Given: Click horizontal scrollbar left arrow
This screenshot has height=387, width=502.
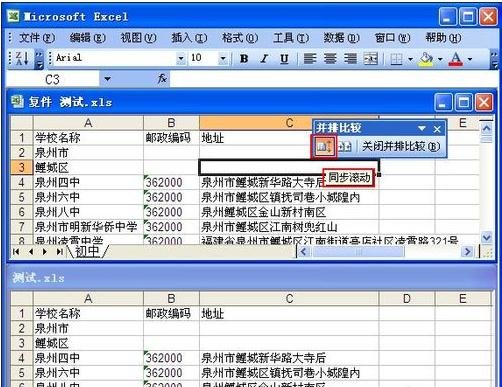Looking at the screenshot, I should point(303,252).
